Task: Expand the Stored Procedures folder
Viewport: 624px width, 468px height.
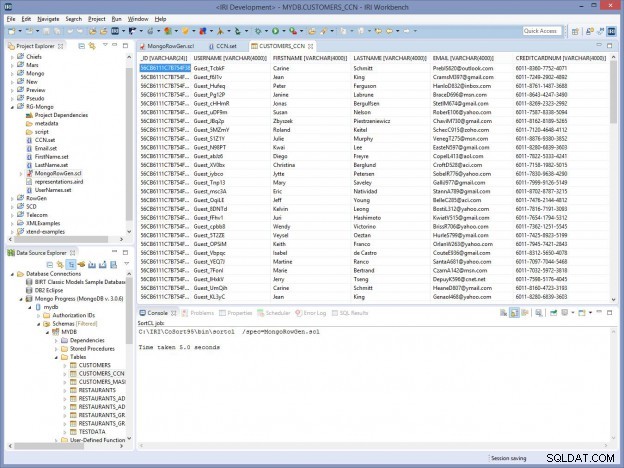Action: [x=56, y=349]
